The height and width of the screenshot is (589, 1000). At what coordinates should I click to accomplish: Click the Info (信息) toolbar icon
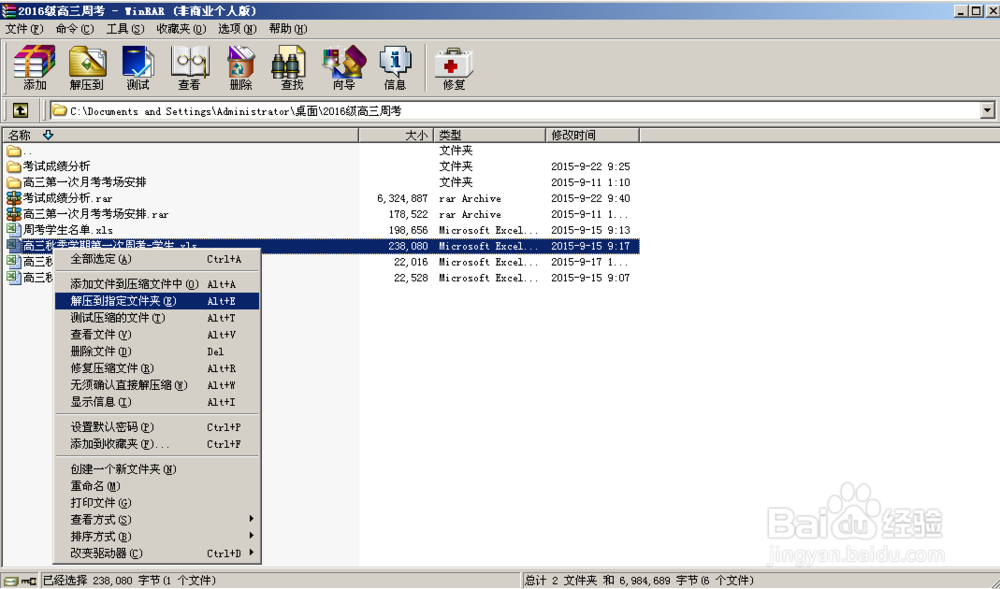coord(395,68)
